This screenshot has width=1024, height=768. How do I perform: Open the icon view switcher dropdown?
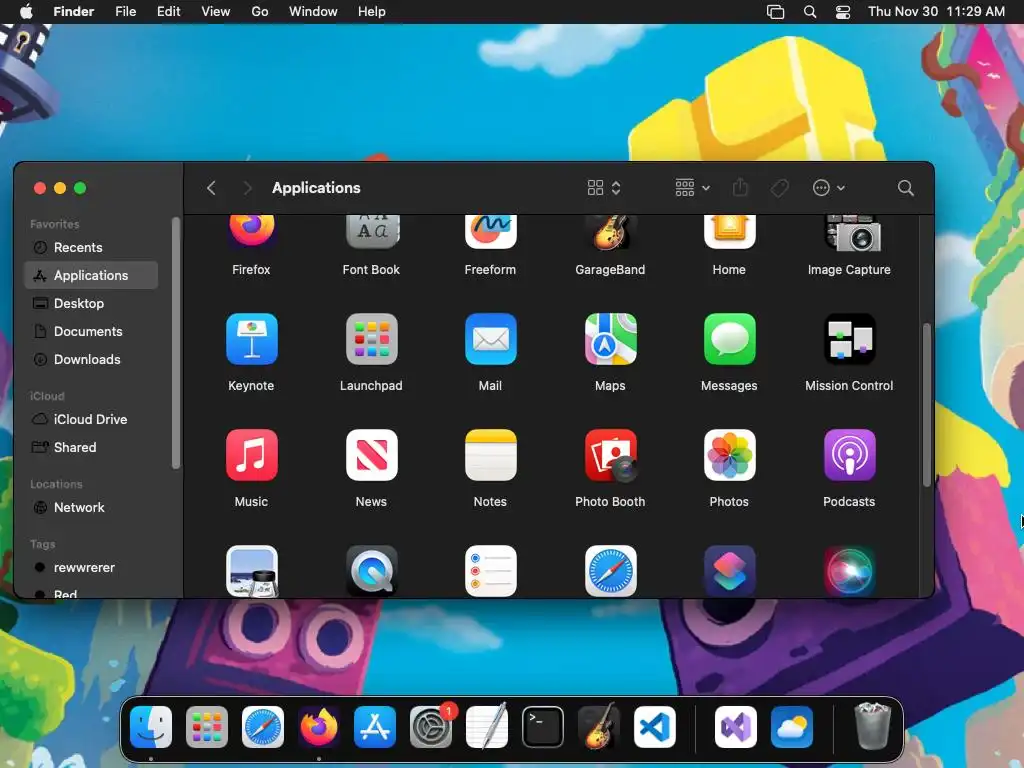(603, 188)
